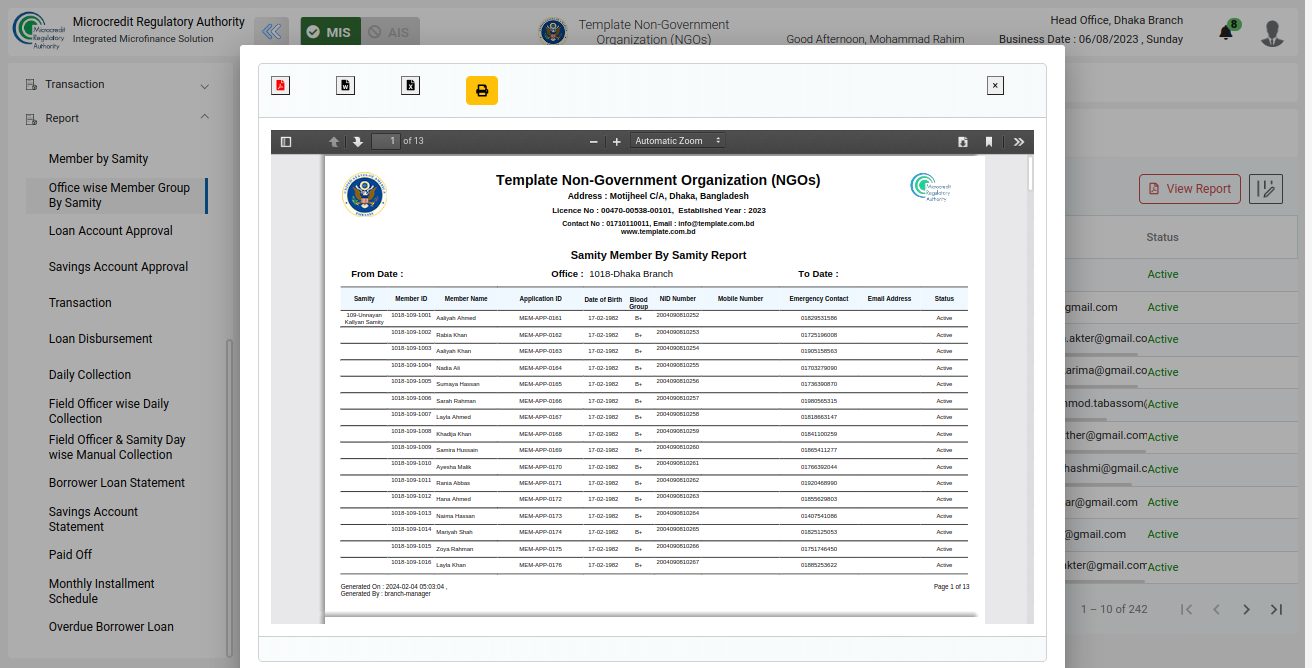Click 1 – 10 of 242 pagination text
Viewport: 1312px width, 668px height.
[1114, 609]
